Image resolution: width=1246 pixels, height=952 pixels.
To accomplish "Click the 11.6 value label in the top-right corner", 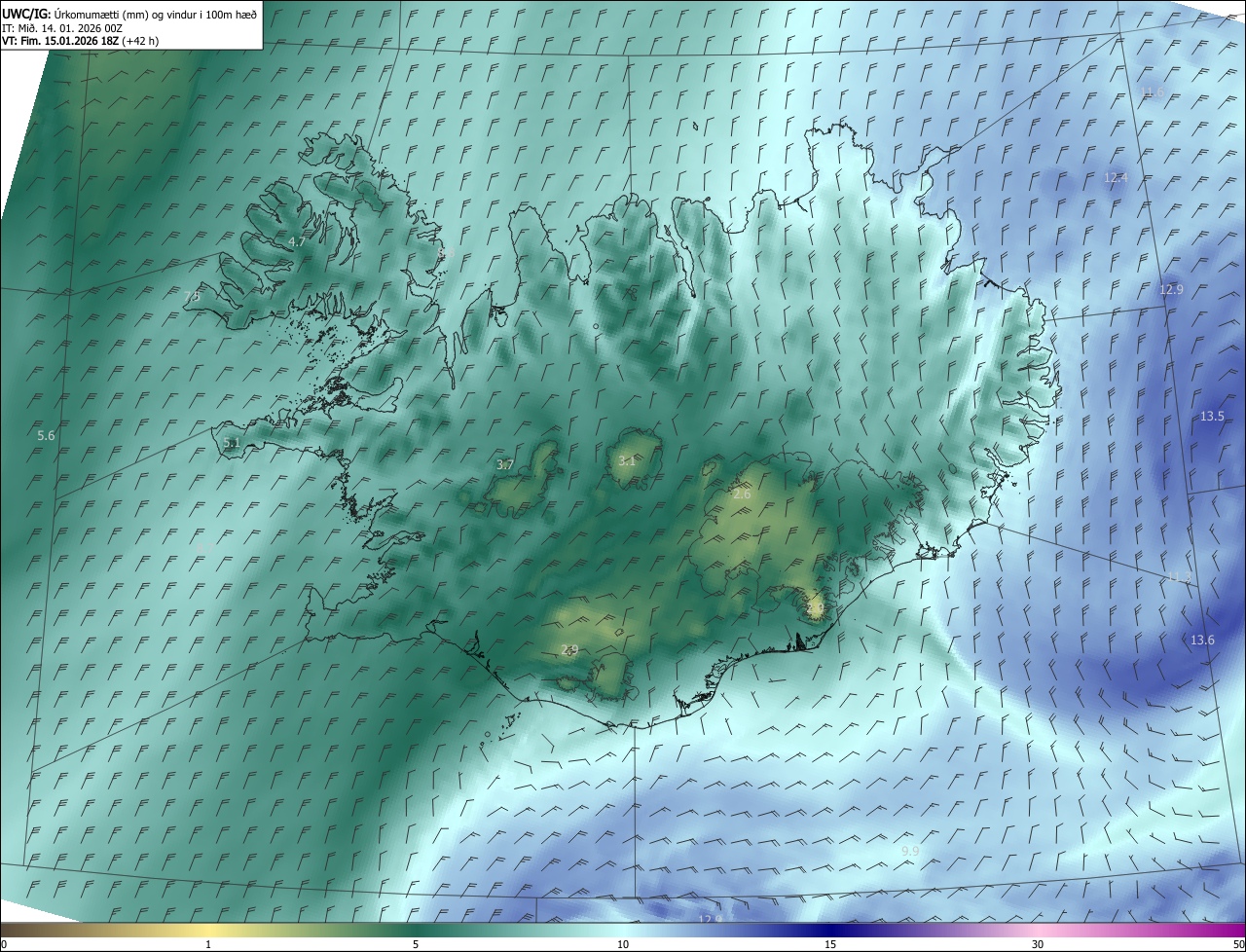I will pos(1152,92).
